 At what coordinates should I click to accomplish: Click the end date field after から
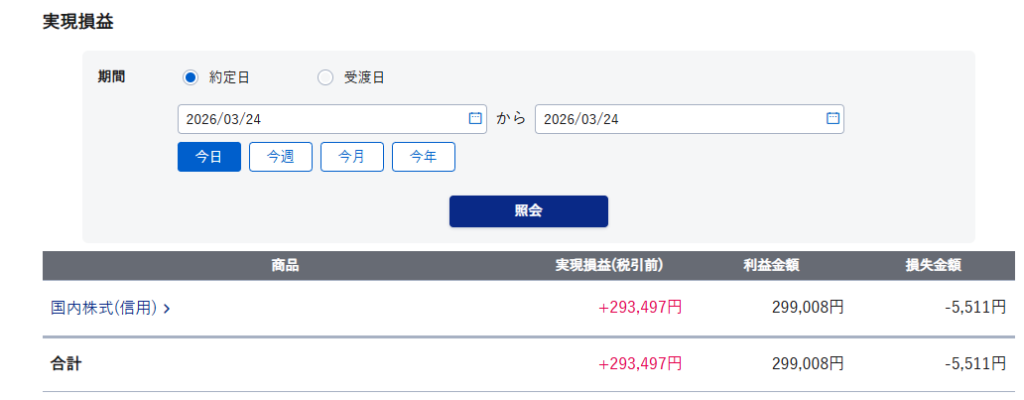[680, 119]
